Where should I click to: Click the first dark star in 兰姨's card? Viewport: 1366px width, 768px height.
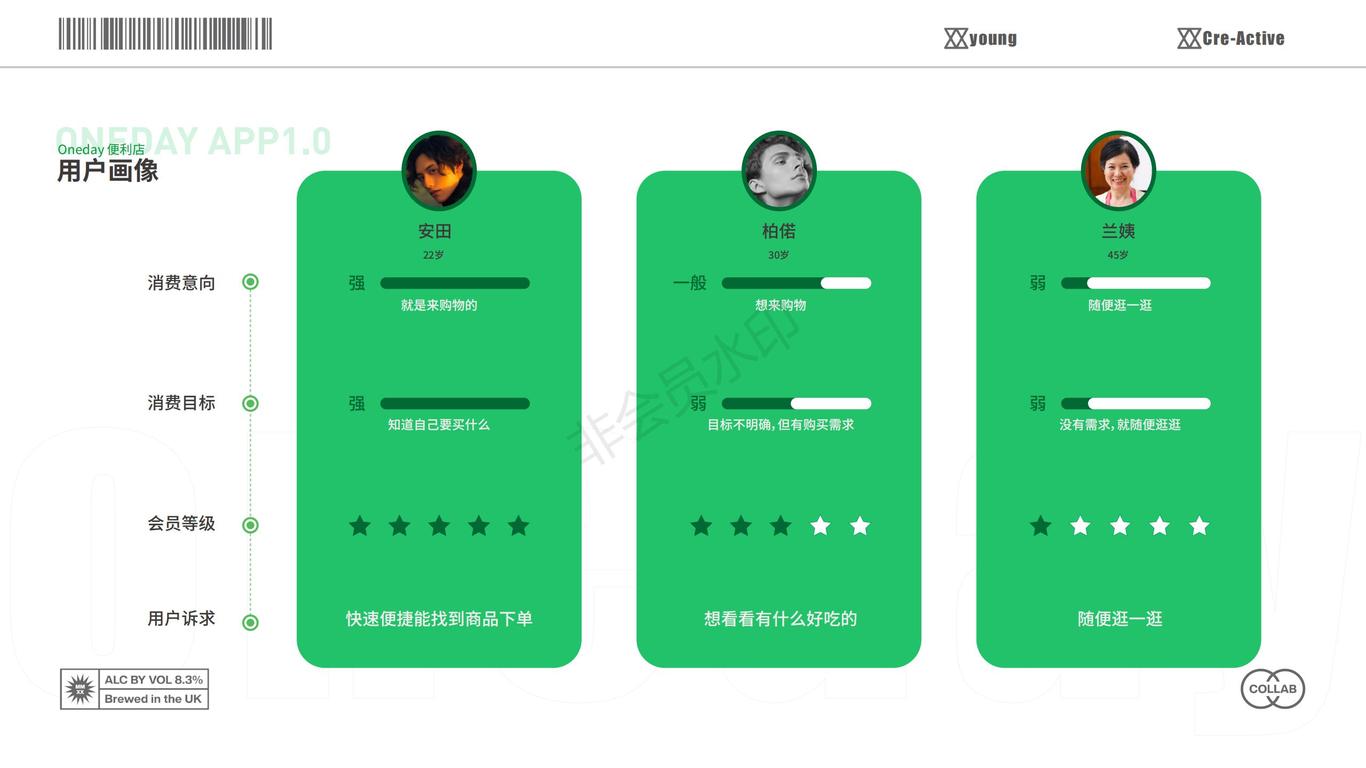click(1041, 526)
